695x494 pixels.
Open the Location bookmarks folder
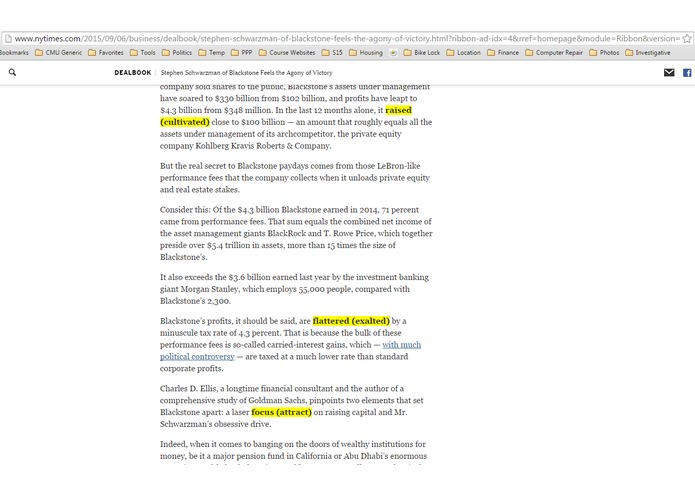click(x=463, y=52)
